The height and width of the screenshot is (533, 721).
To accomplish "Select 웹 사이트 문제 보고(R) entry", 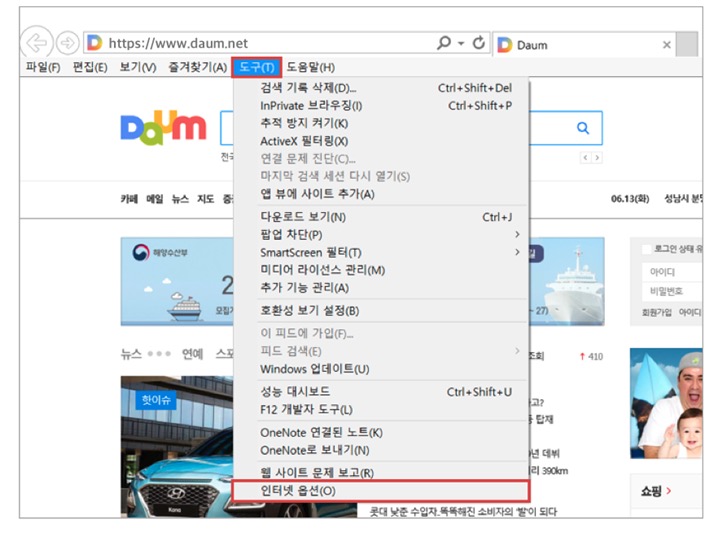I will point(382,473).
